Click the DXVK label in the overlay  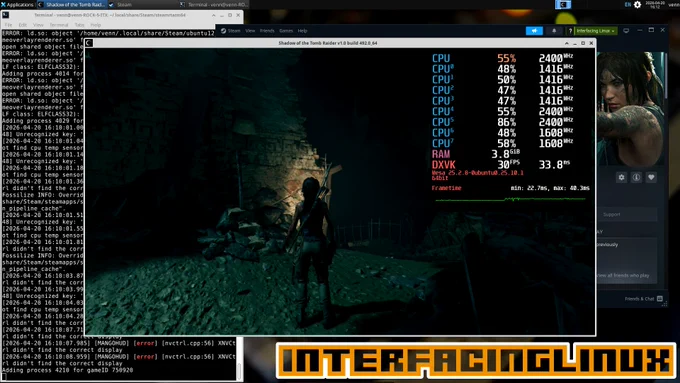(x=444, y=165)
